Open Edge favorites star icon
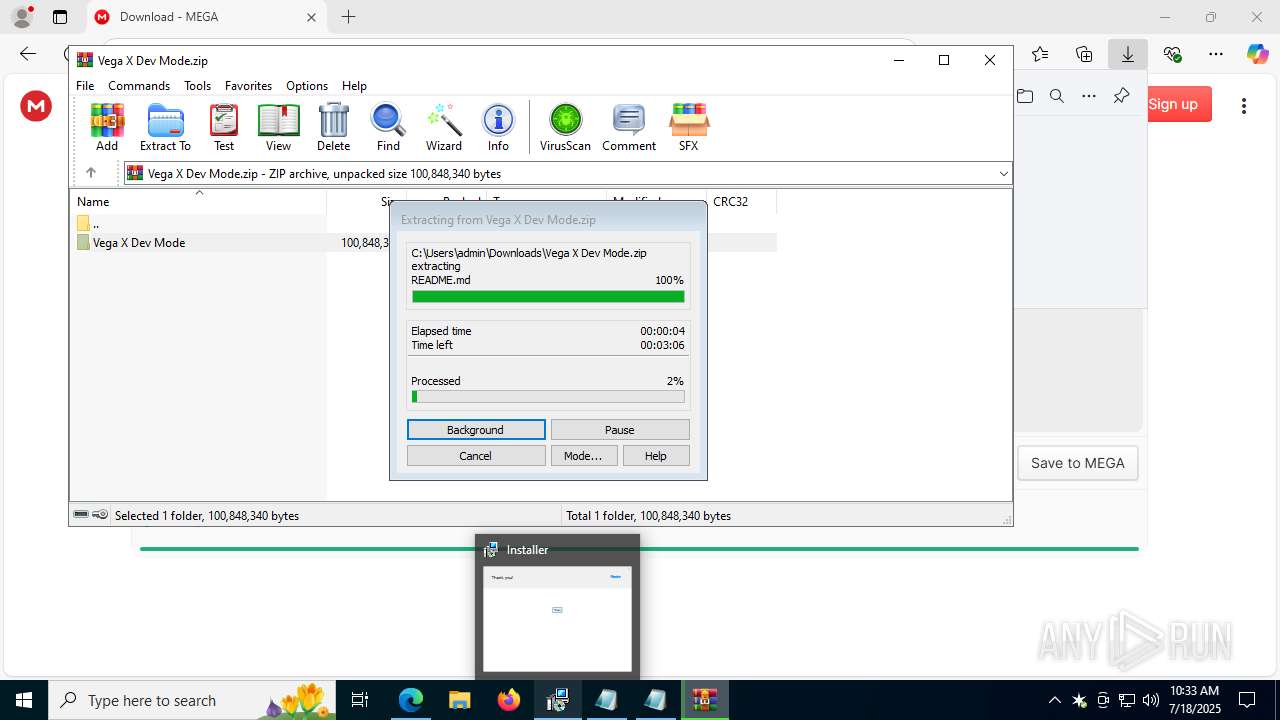1280x720 pixels. tap(1040, 54)
